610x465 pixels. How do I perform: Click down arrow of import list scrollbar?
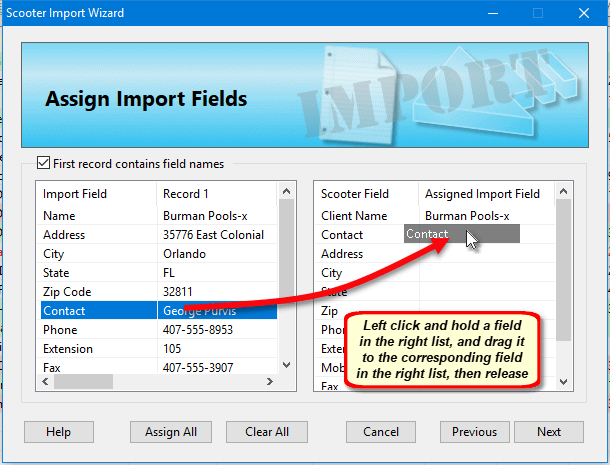[287, 365]
